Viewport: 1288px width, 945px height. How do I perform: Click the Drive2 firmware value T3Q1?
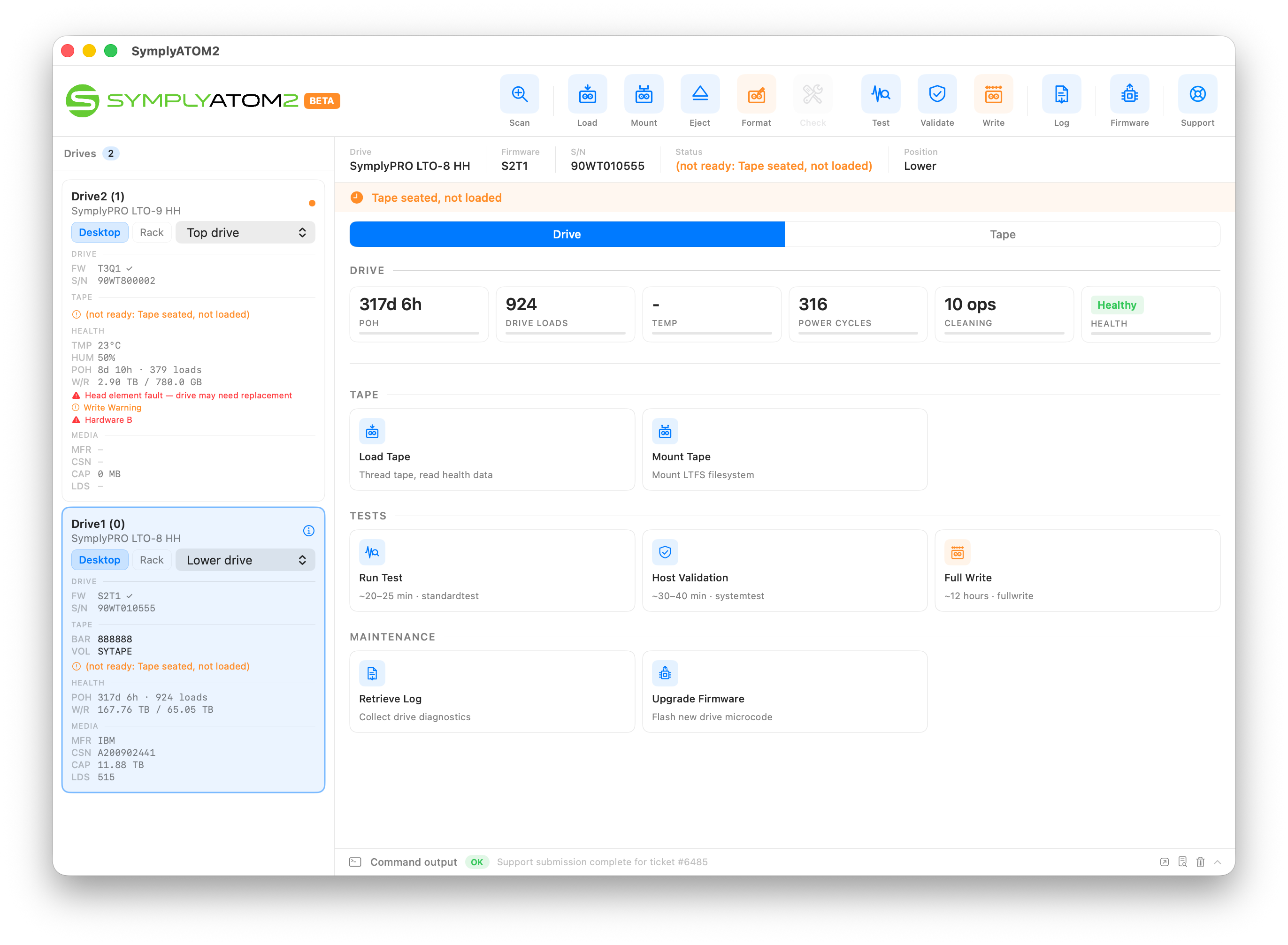tap(109, 268)
